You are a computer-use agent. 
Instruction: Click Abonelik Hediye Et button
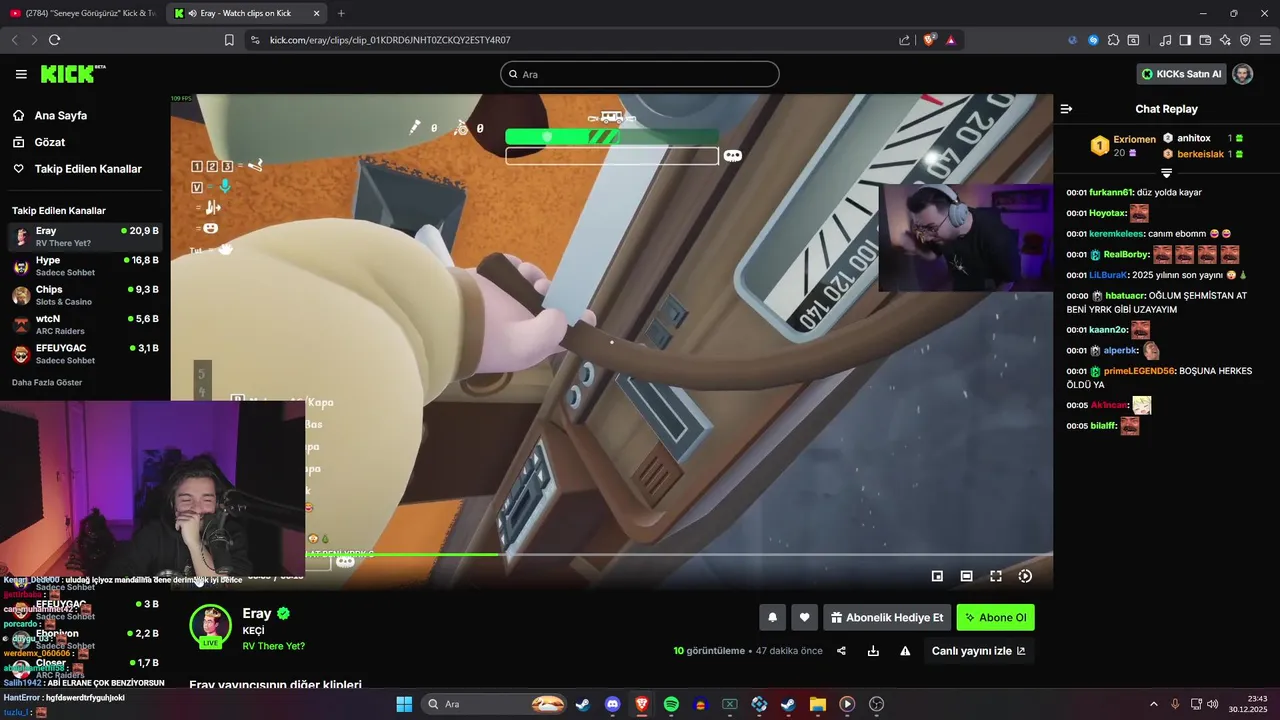pyautogui.click(x=887, y=618)
